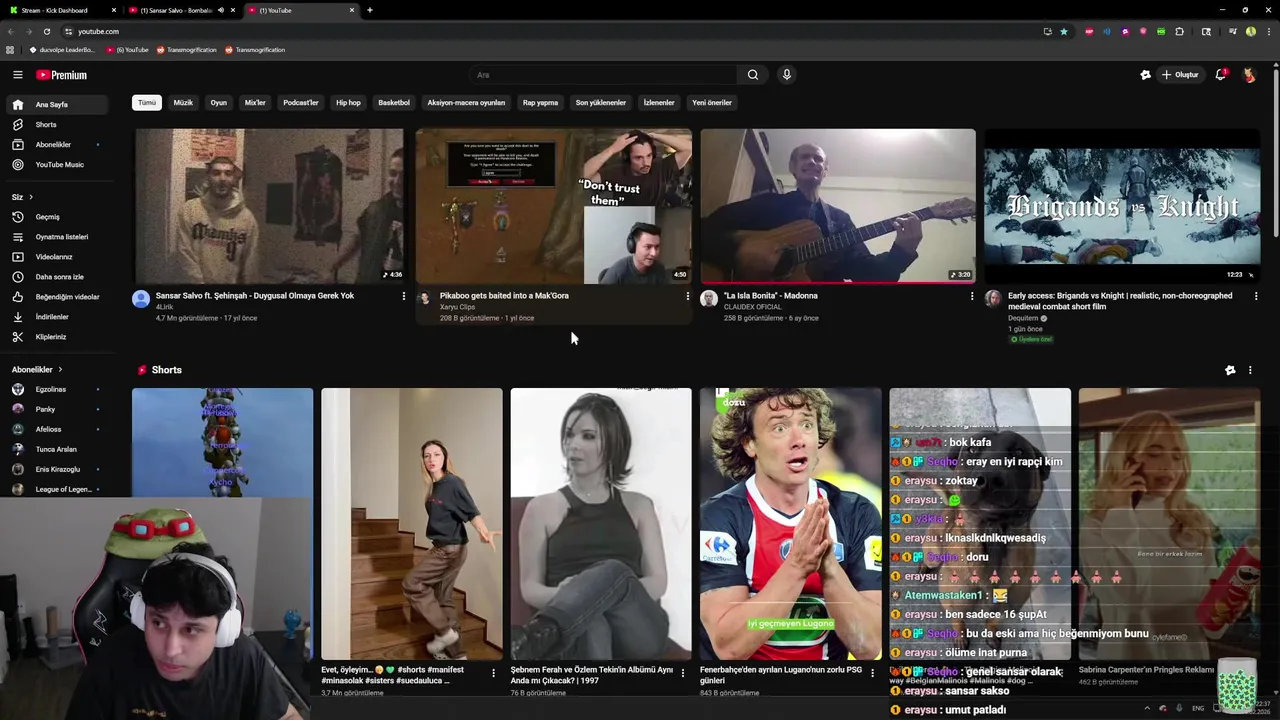1280x720 pixels.
Task: Start a search with the magnifier button
Action: pos(753,75)
